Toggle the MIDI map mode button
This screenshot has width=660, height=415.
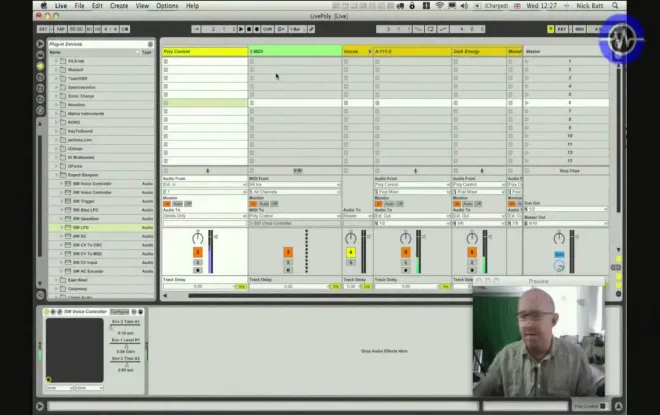(x=579, y=29)
